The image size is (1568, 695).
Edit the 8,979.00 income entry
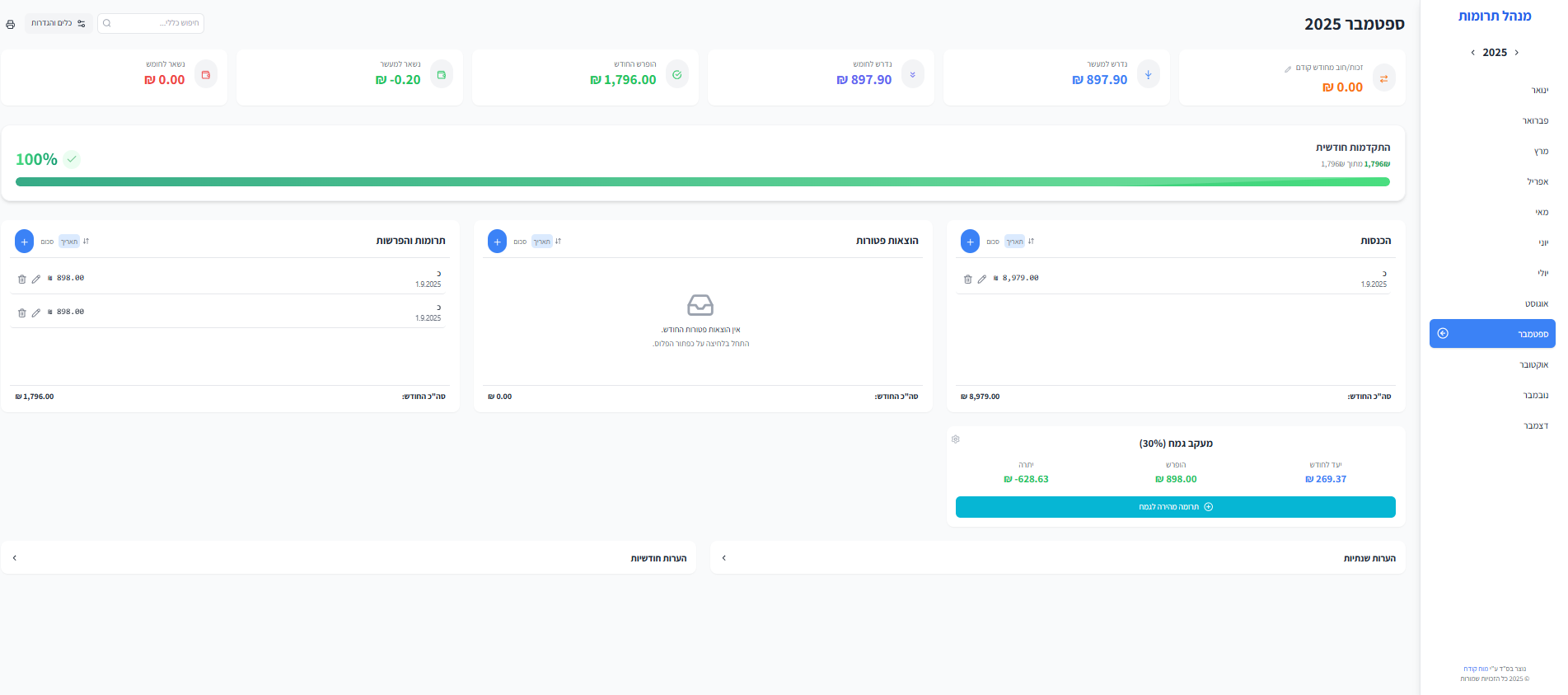pyautogui.click(x=981, y=279)
